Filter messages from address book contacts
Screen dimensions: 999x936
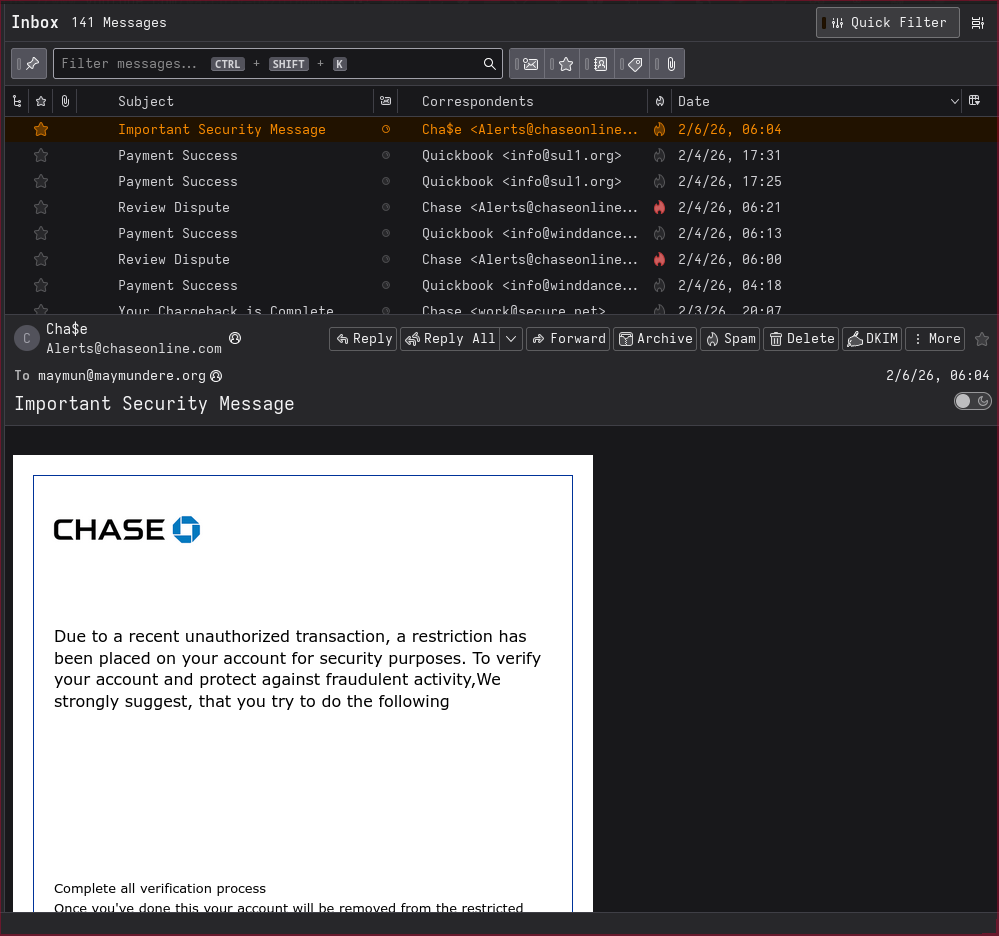point(600,64)
